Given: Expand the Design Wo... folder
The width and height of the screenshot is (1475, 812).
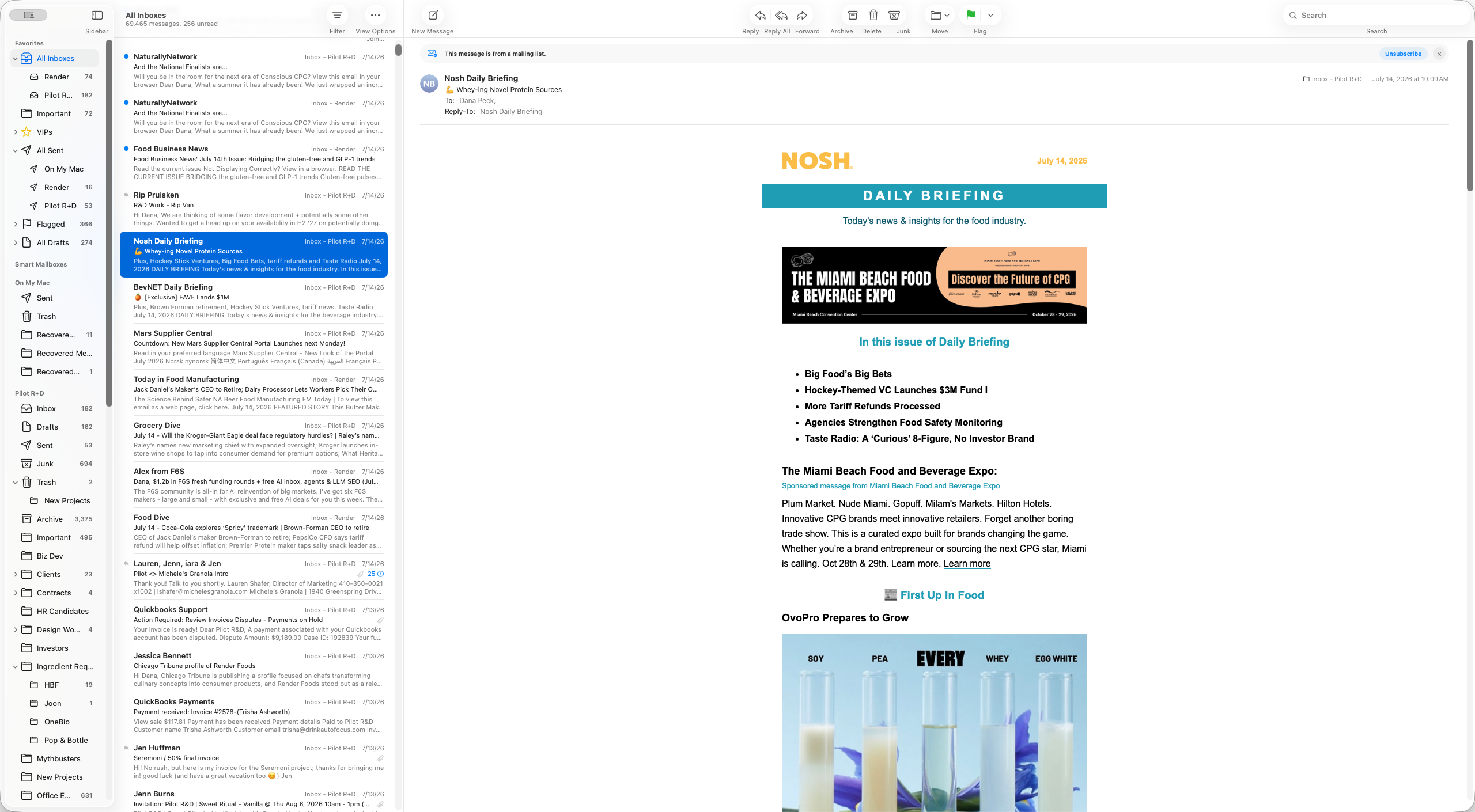Looking at the screenshot, I should tap(16, 629).
